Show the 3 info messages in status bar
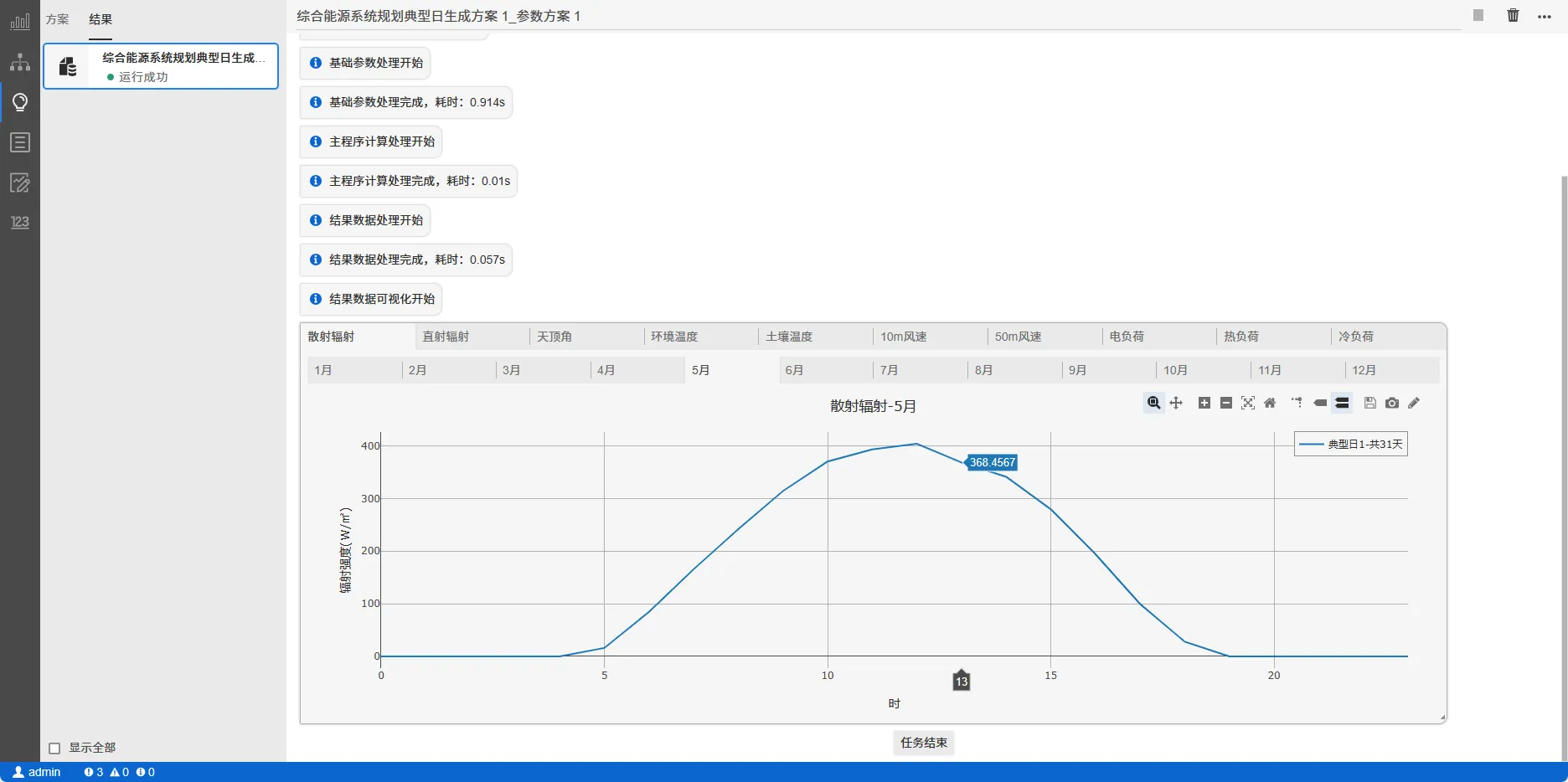Viewport: 1568px width, 782px height. pyautogui.click(x=94, y=772)
